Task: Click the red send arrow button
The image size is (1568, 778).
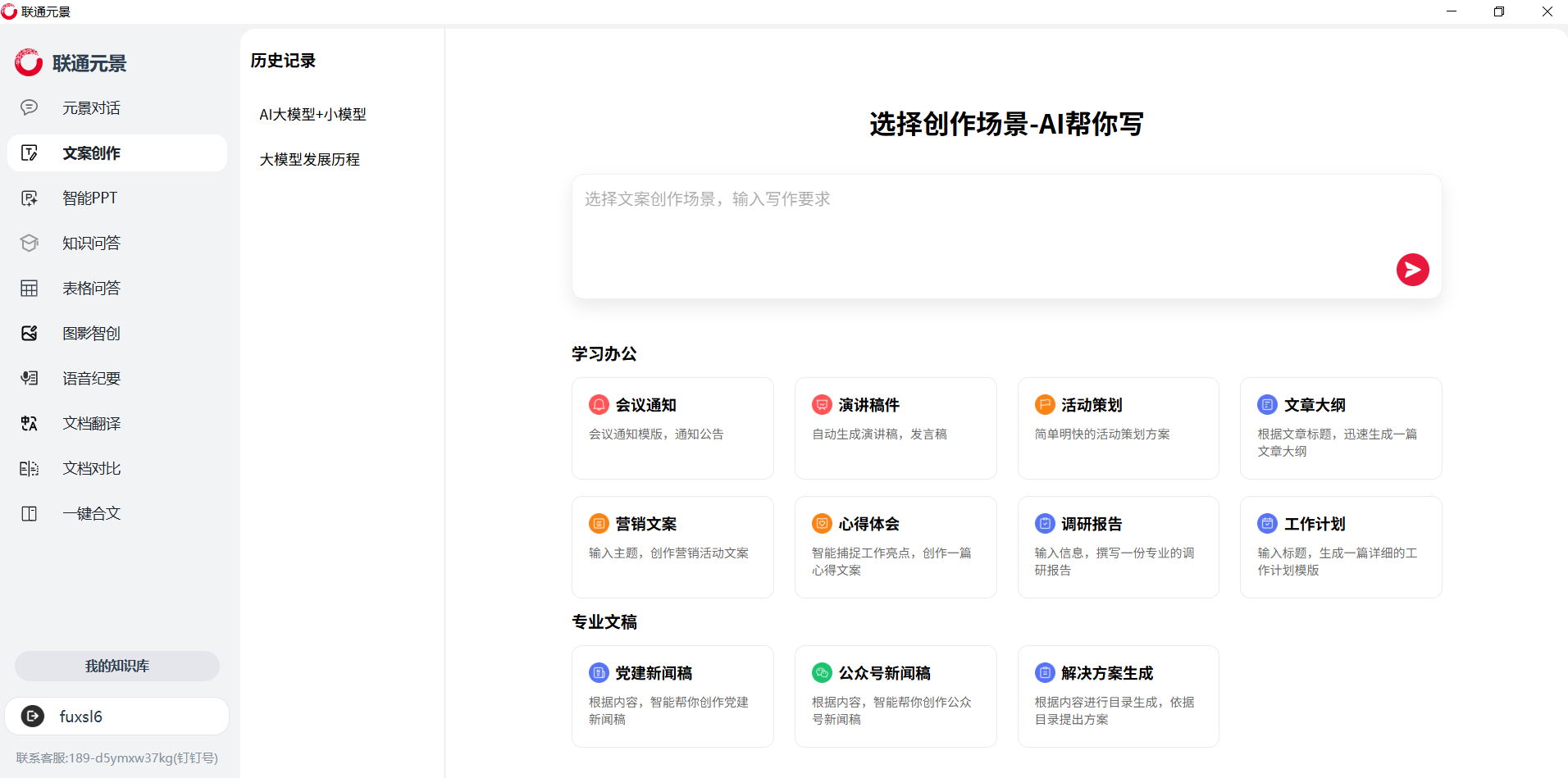Action: pyautogui.click(x=1412, y=270)
